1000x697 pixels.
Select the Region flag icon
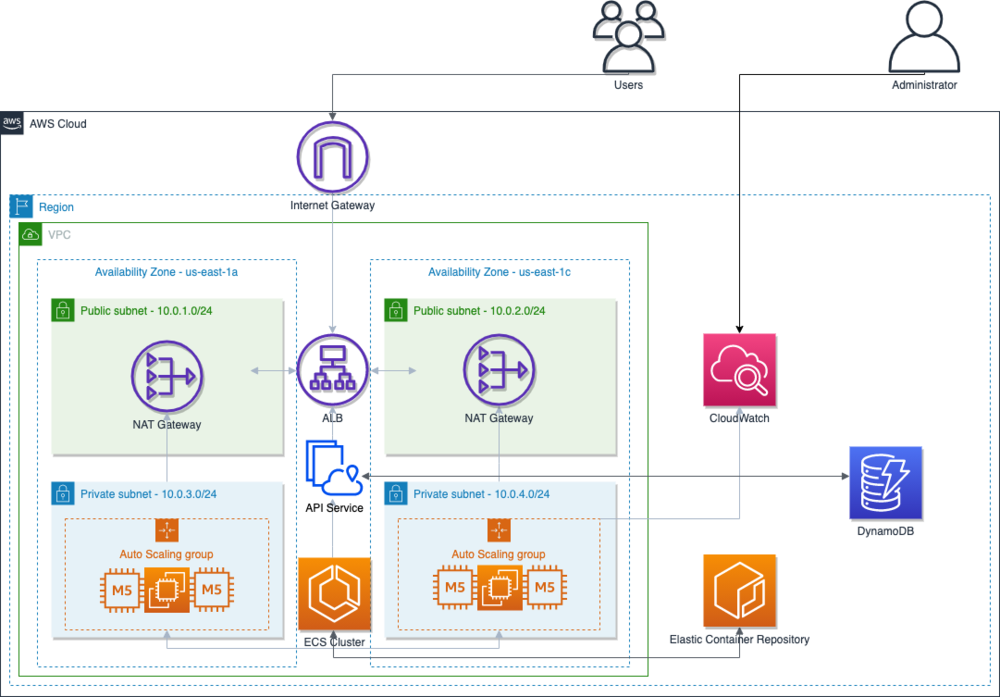coord(21,206)
